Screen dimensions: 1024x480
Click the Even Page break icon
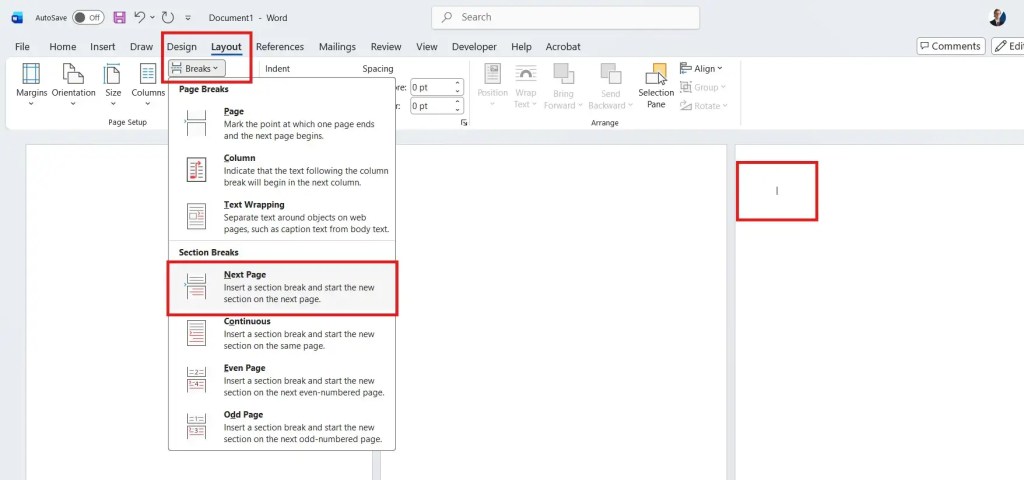196,379
